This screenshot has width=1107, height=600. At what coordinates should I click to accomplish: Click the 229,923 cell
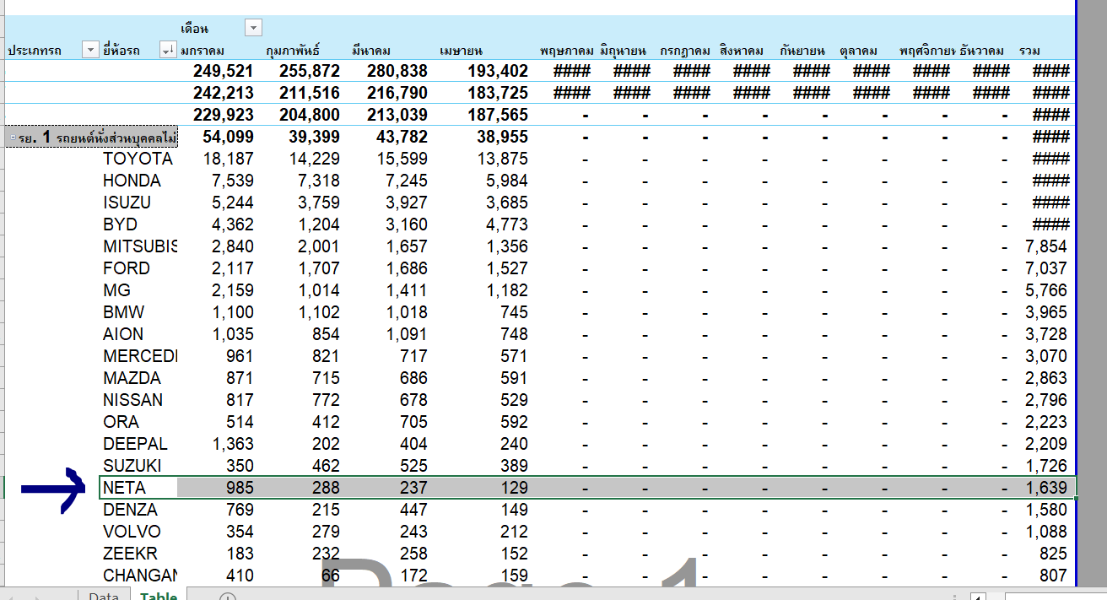[x=223, y=114]
